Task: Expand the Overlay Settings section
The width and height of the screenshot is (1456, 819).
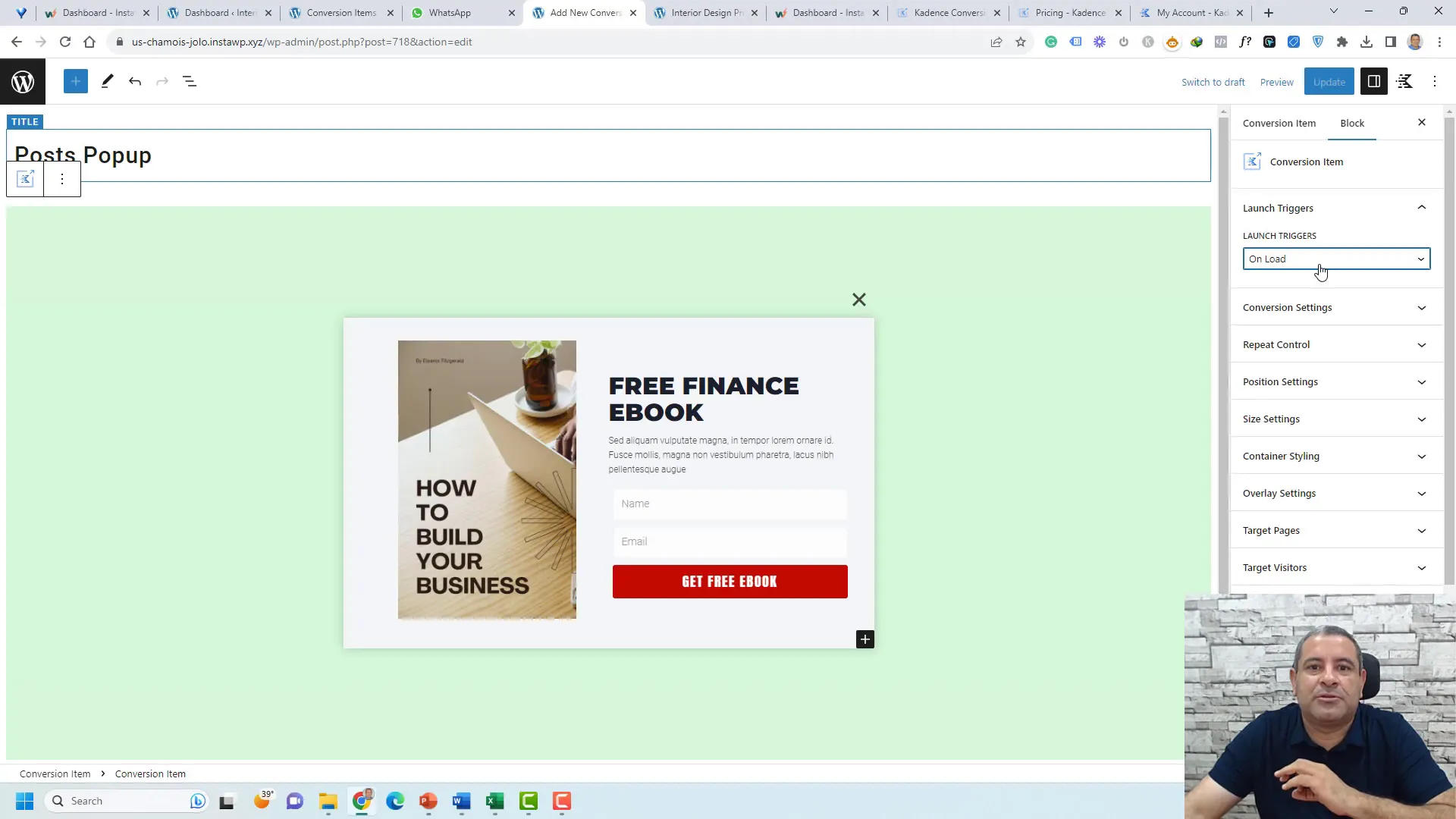Action: 1336,493
